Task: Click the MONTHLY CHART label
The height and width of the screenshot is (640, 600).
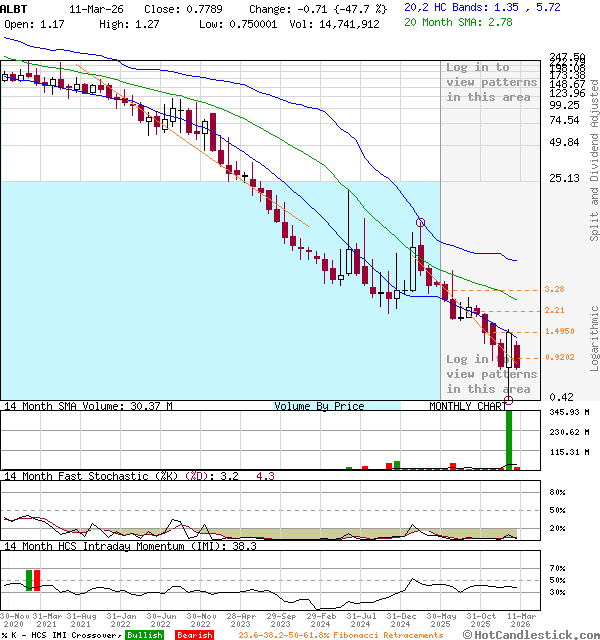Action: (468, 406)
